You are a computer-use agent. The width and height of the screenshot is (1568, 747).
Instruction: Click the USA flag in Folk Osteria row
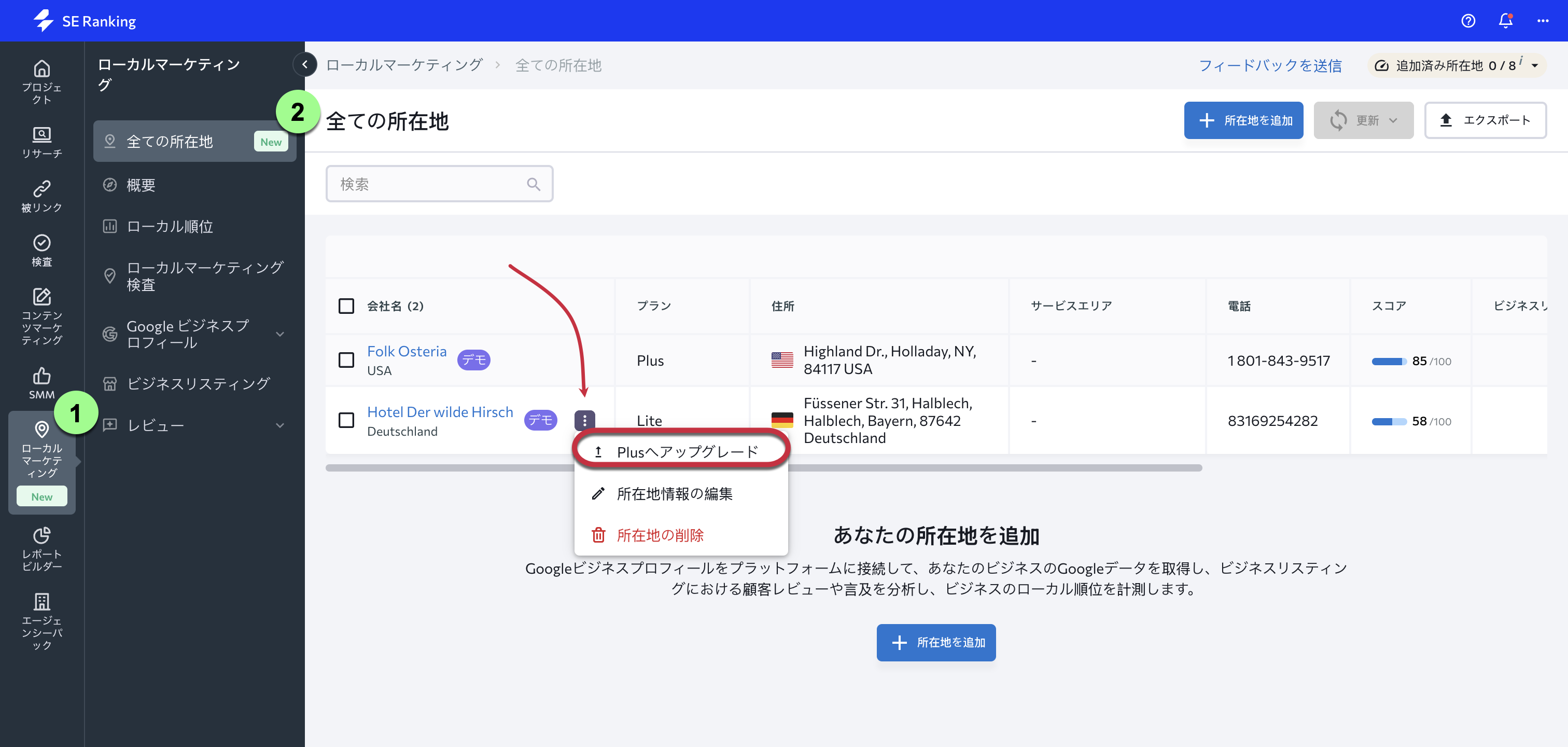click(781, 360)
